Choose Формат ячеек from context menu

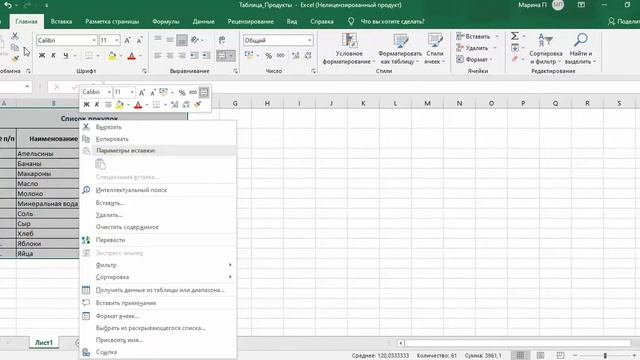point(158,316)
